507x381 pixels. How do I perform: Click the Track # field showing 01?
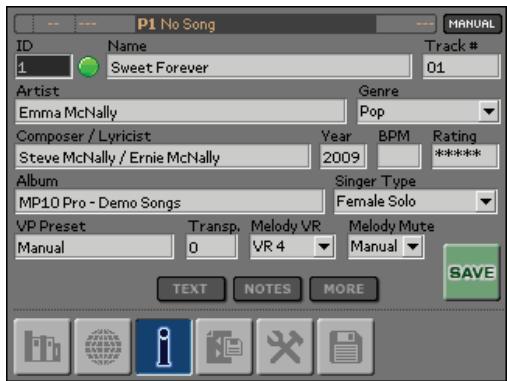click(x=461, y=67)
